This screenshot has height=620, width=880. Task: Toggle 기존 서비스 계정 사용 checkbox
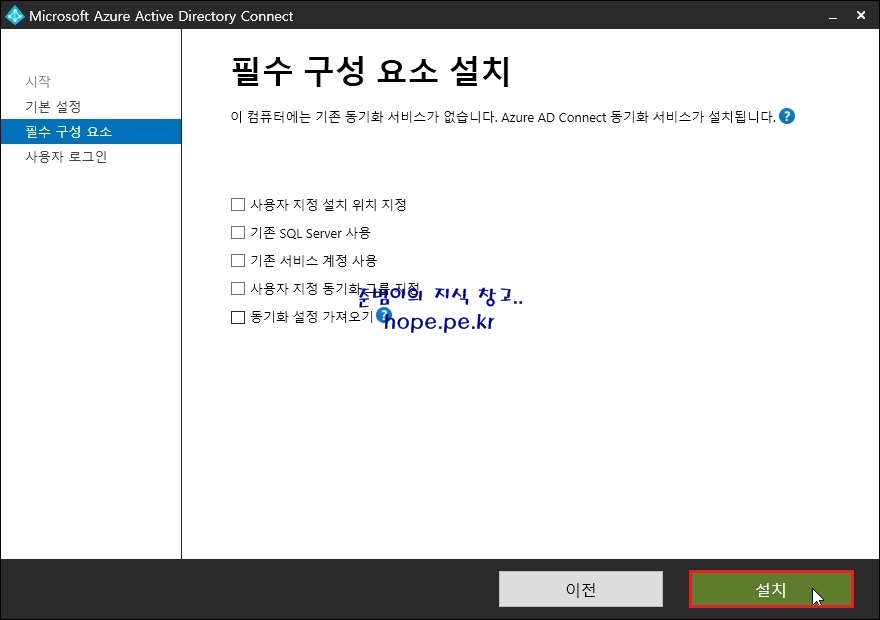click(x=238, y=260)
